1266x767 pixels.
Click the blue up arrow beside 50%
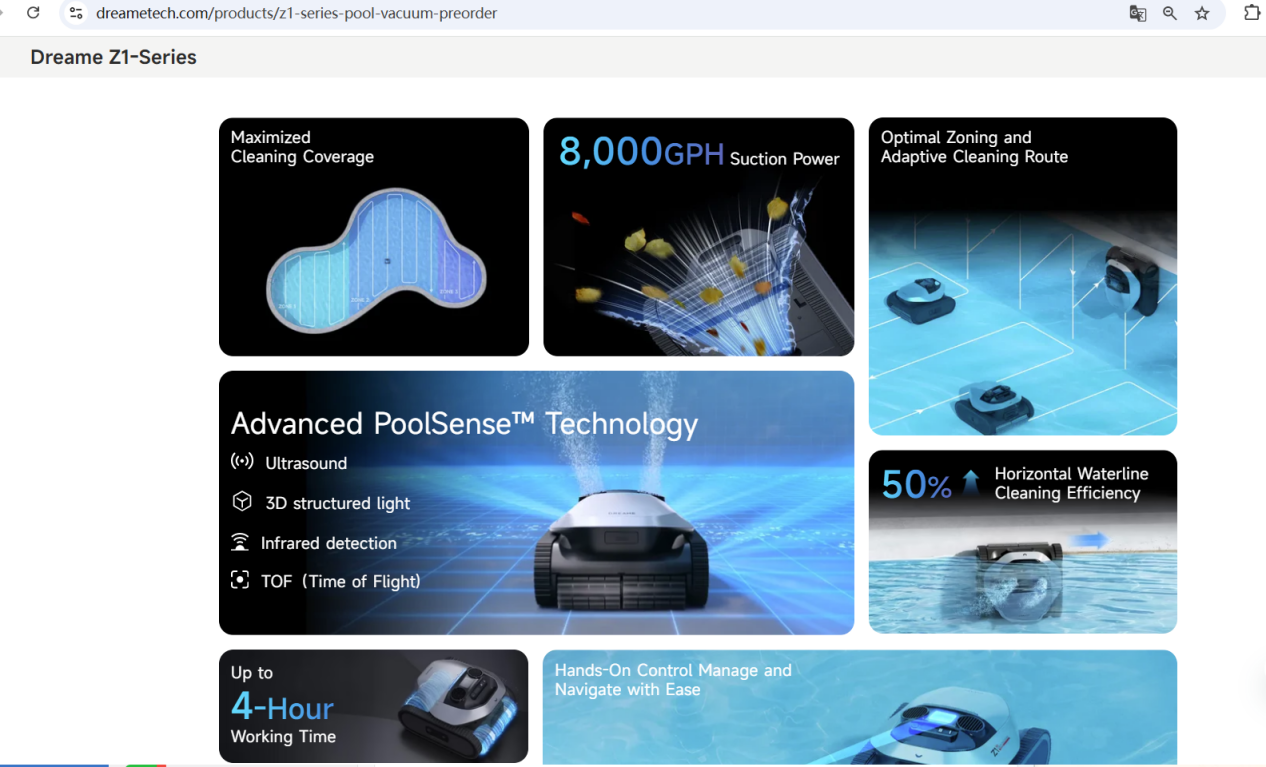coord(971,484)
